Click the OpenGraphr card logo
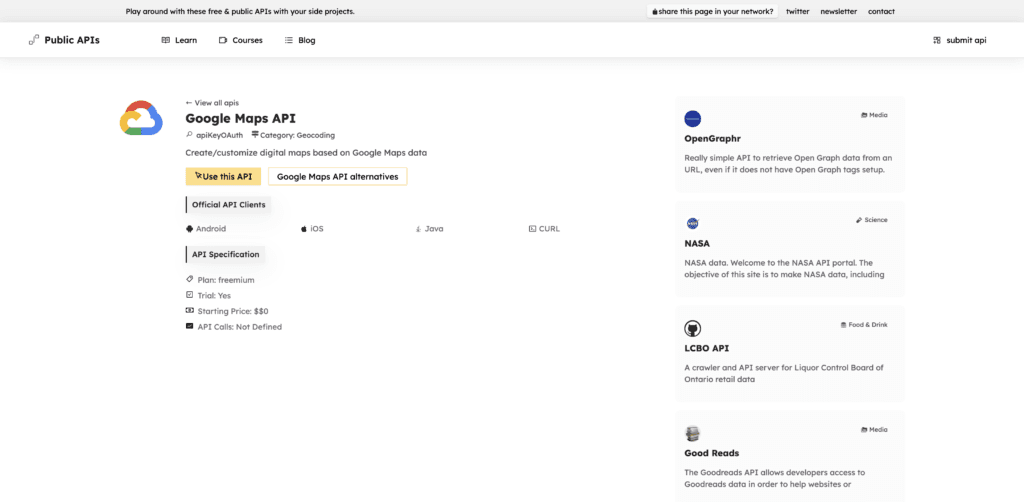Screen dimensions: 1024x502 (x=693, y=119)
